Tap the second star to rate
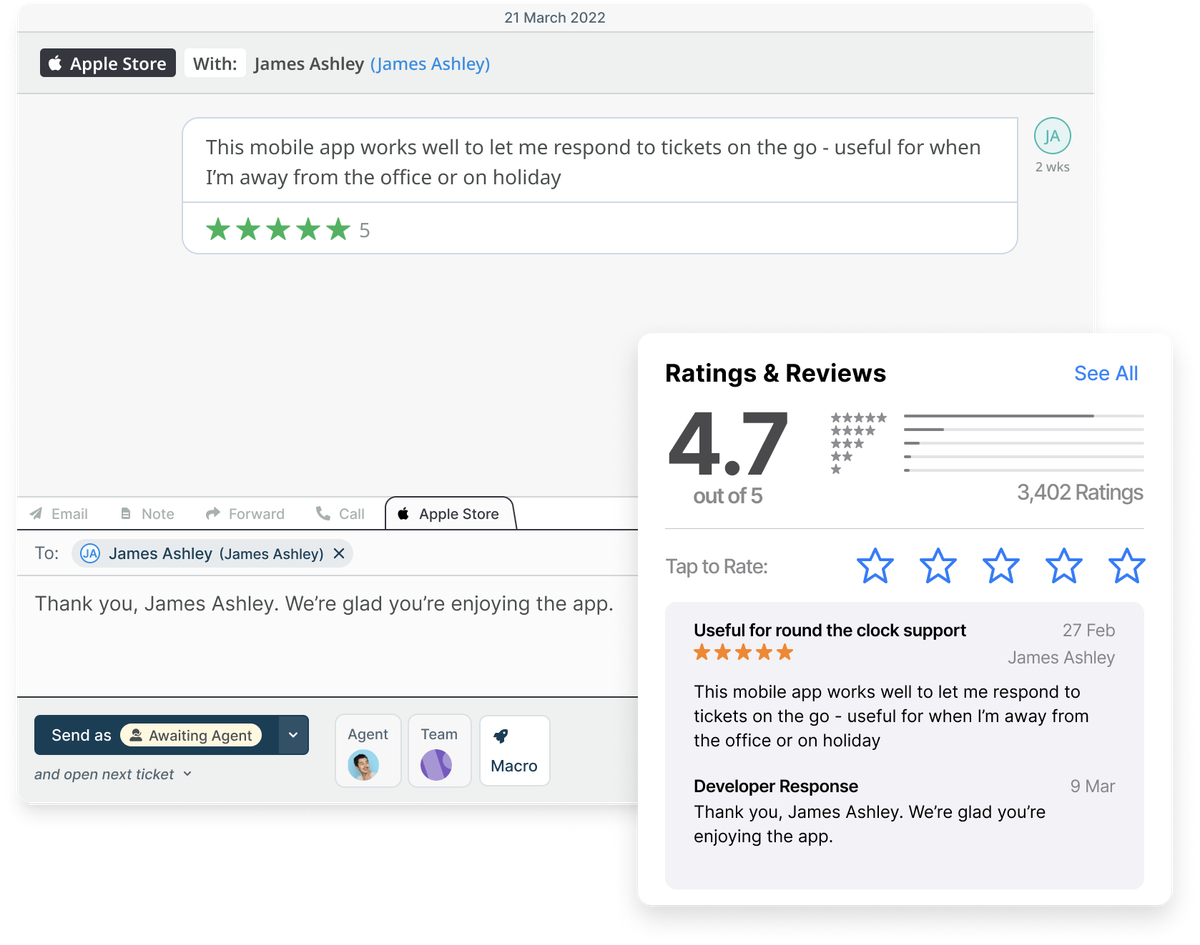This screenshot has width=1200, height=945. (938, 566)
